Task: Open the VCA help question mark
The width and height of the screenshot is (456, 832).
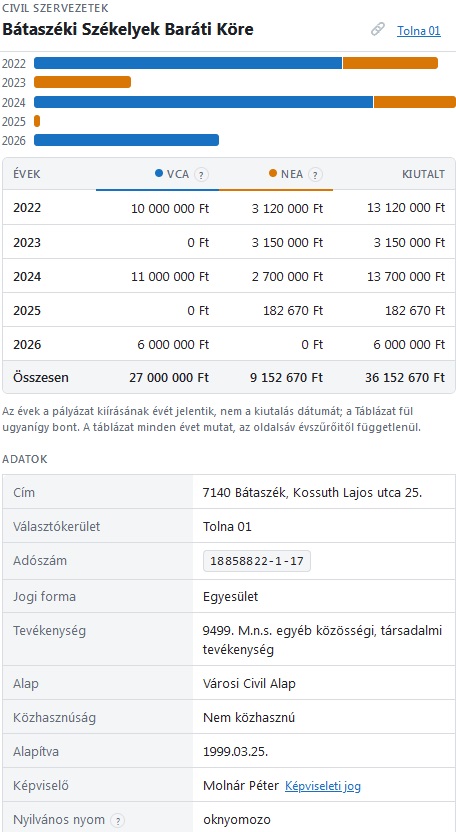Action: tap(201, 174)
